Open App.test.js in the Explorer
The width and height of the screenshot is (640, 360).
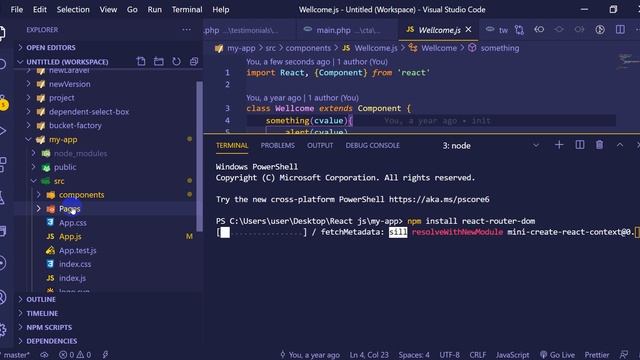pos(78,251)
